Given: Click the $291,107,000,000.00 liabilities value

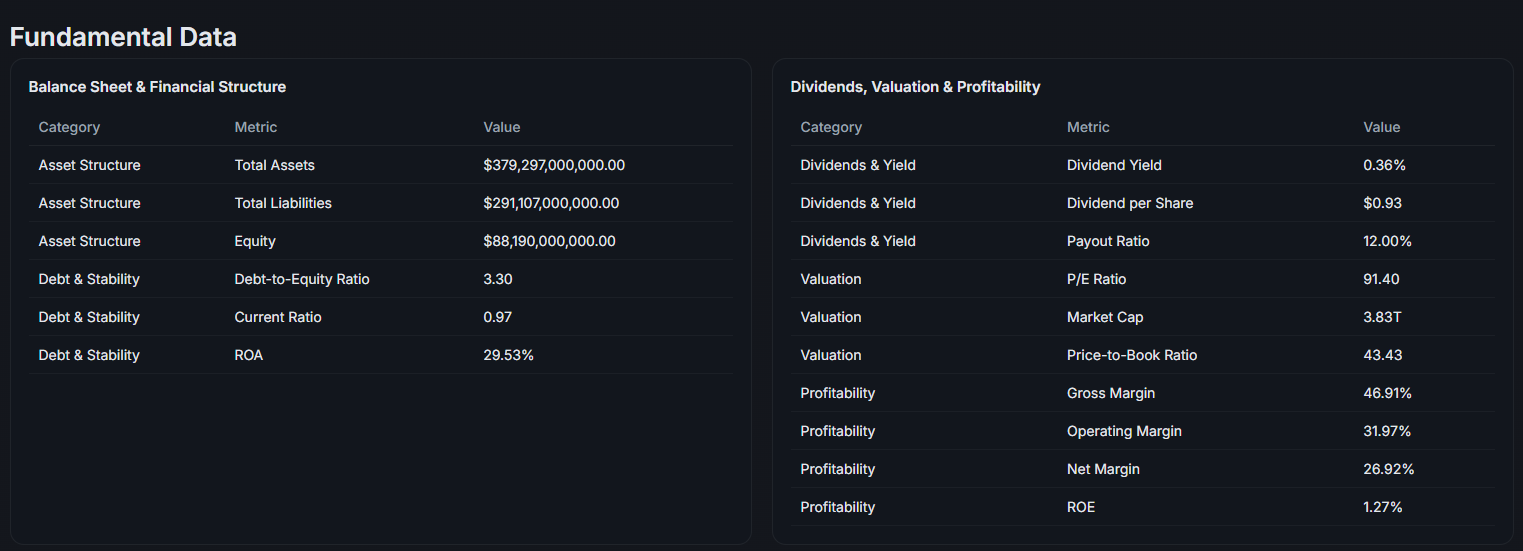Looking at the screenshot, I should [x=551, y=203].
